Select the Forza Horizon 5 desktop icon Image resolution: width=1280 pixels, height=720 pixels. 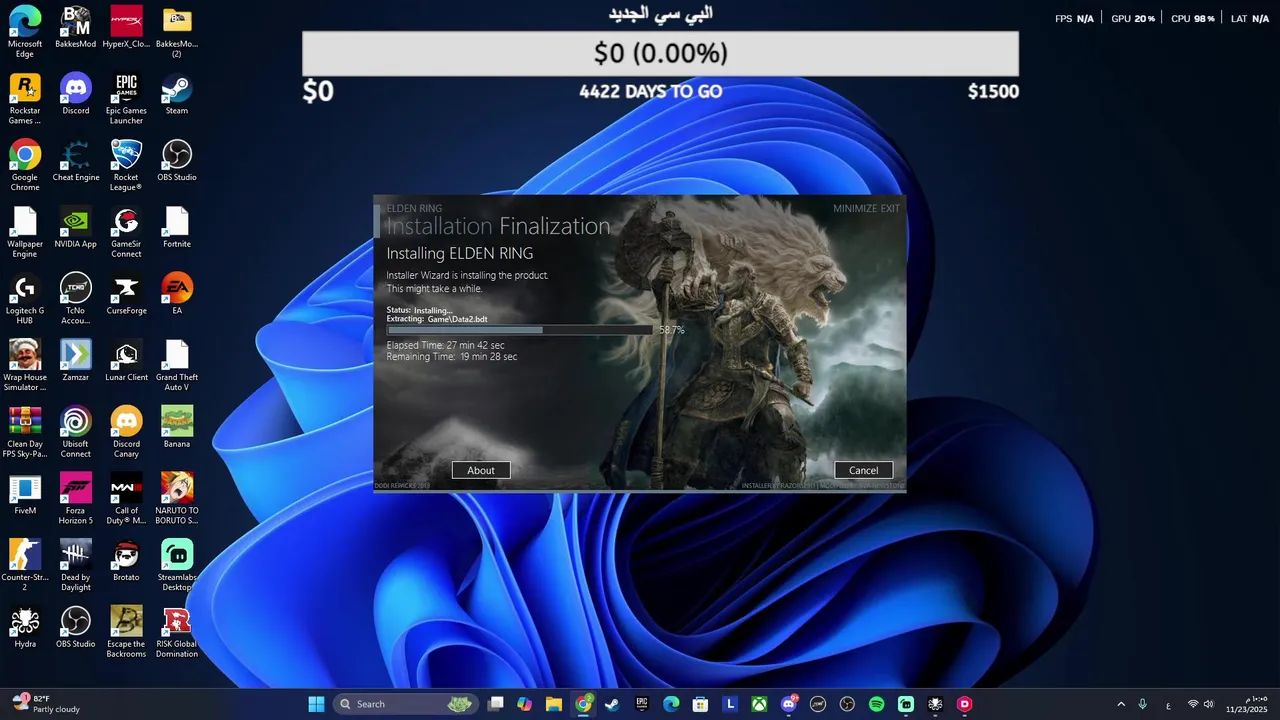[76, 499]
